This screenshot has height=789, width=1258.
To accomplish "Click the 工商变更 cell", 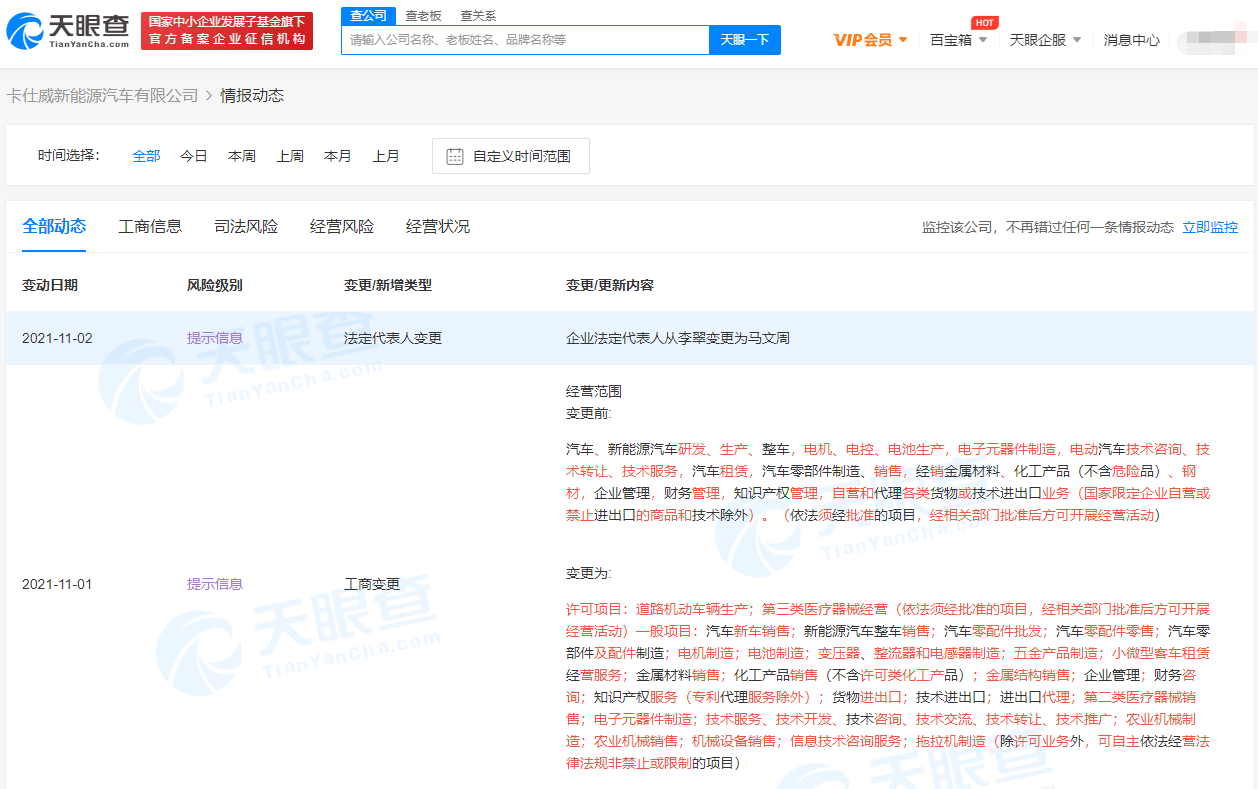I will pyautogui.click(x=372, y=584).
